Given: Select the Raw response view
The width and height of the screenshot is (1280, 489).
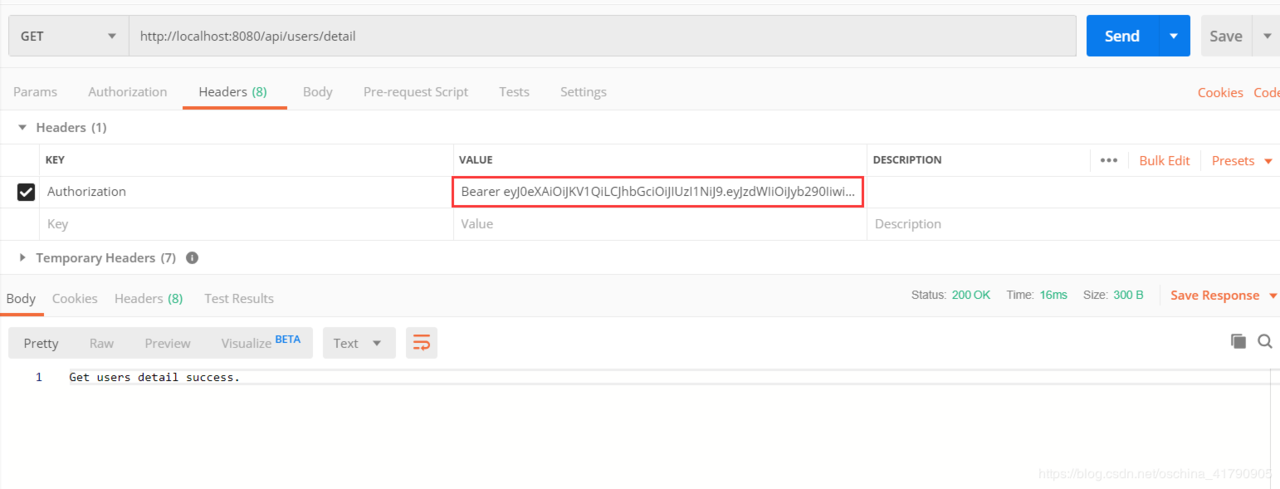Looking at the screenshot, I should tap(102, 343).
